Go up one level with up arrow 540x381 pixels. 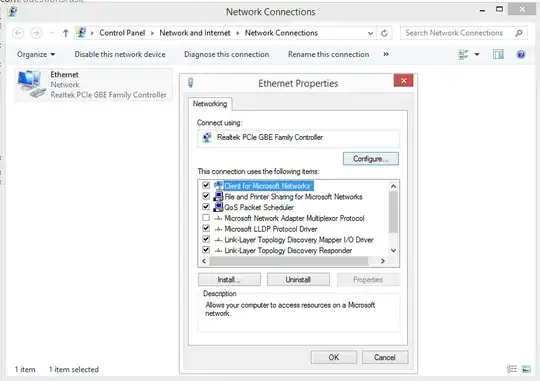(x=65, y=33)
